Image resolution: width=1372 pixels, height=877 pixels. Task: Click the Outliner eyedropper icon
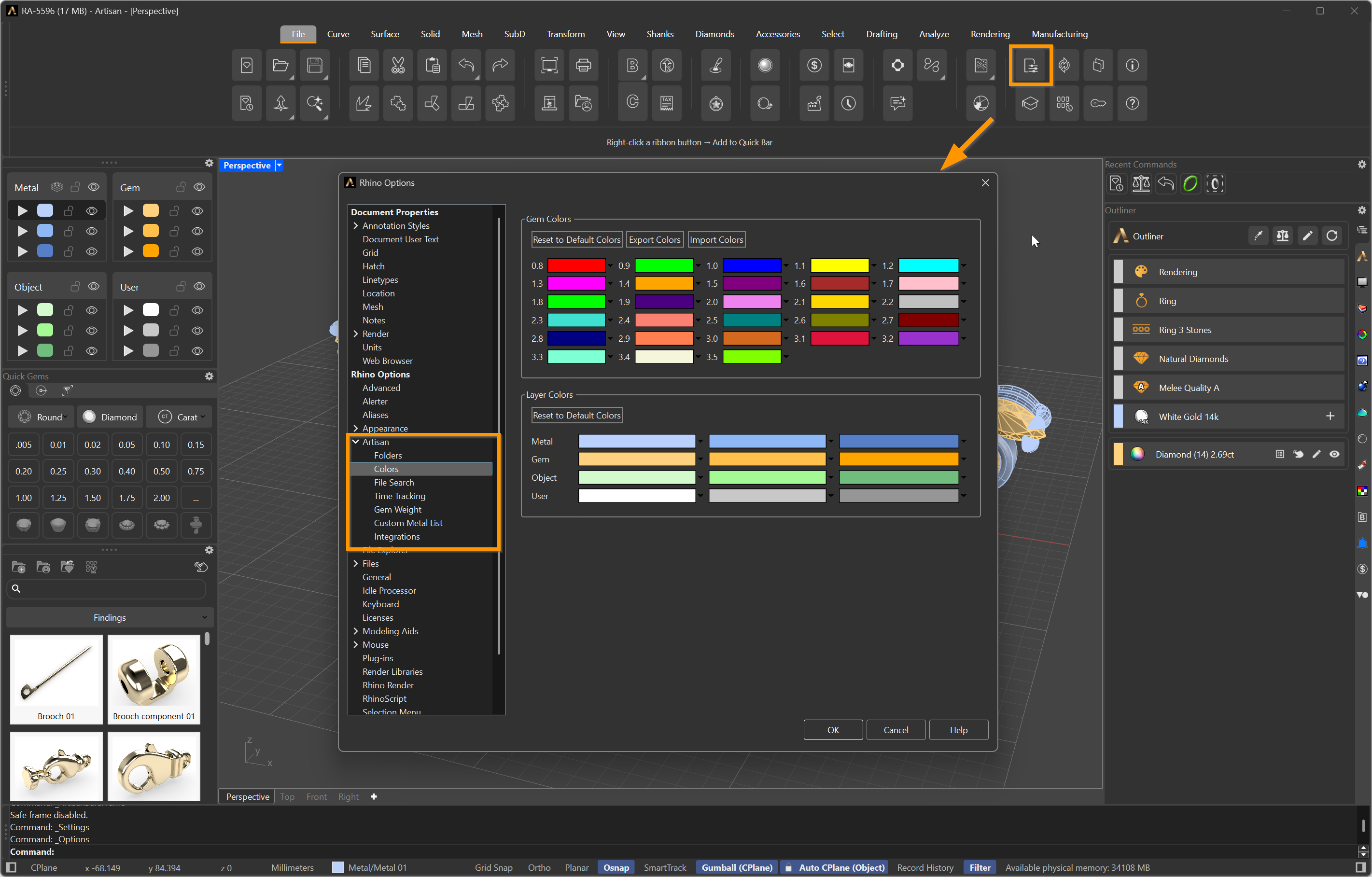(x=1258, y=236)
